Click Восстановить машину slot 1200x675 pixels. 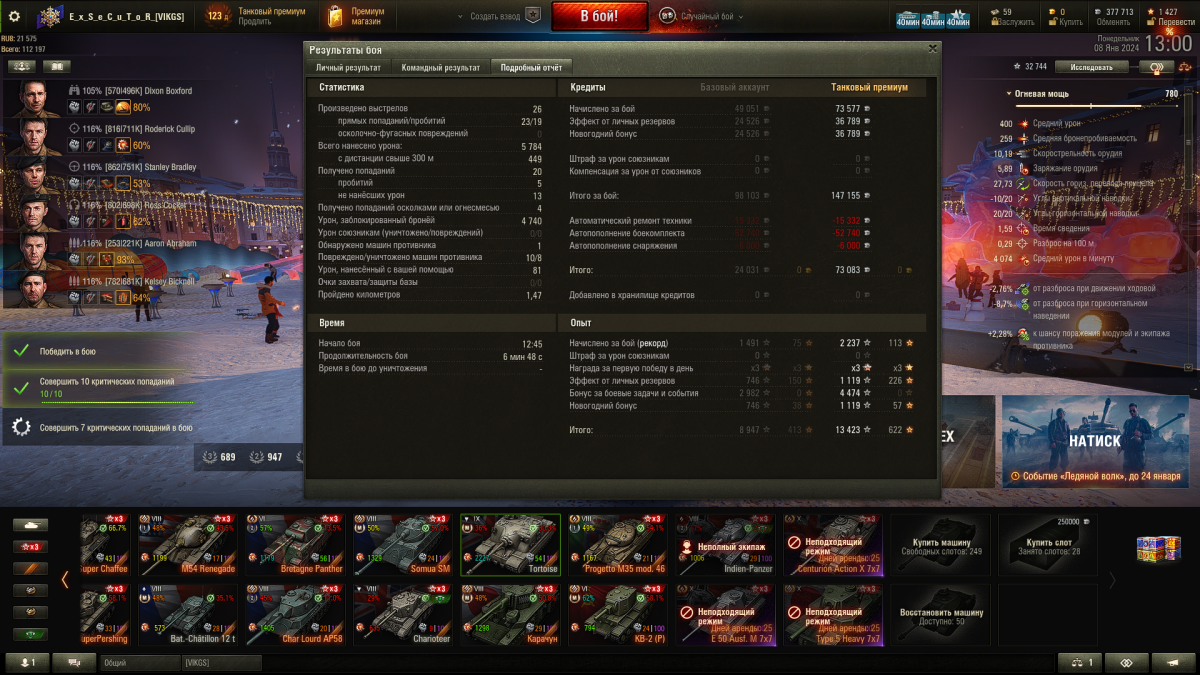[942, 615]
